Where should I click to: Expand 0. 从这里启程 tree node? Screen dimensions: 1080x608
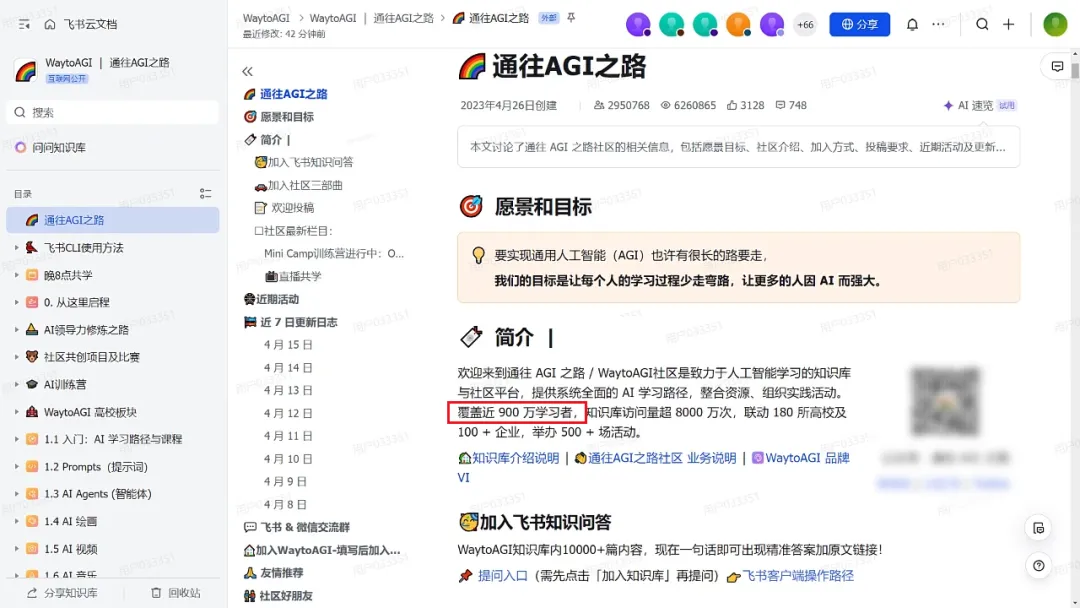17,302
